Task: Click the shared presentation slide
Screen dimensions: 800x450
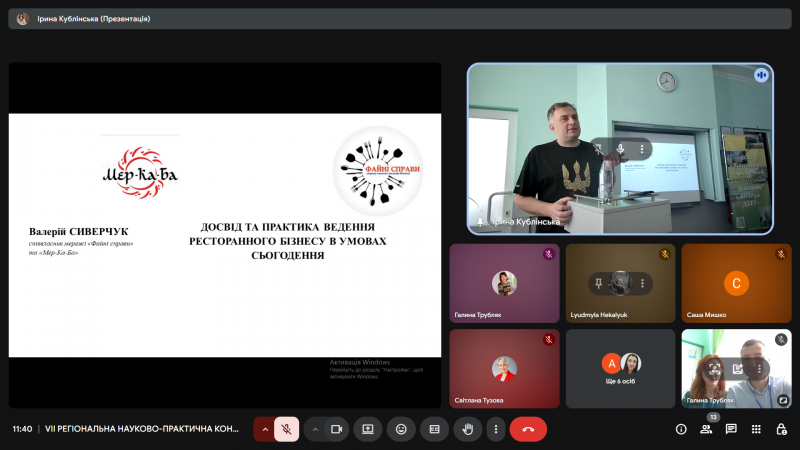Action: click(225, 235)
